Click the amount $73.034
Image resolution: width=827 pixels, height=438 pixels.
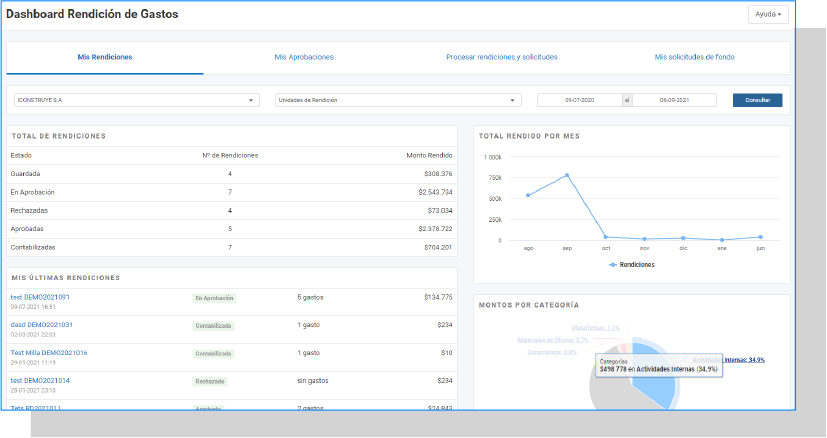(440, 211)
